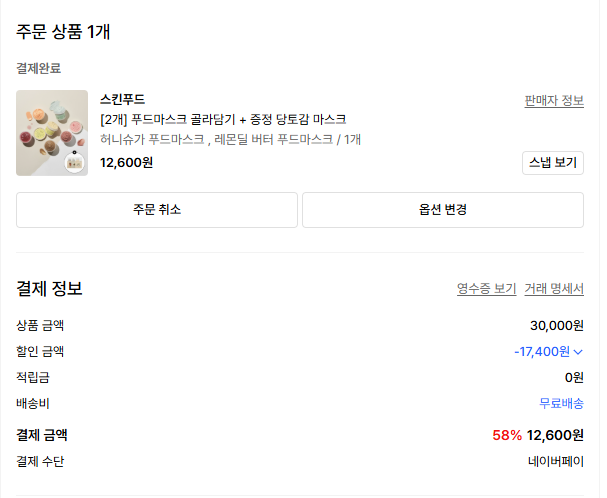Select the 옵션 변경 button
This screenshot has width=607, height=498.
[442, 210]
